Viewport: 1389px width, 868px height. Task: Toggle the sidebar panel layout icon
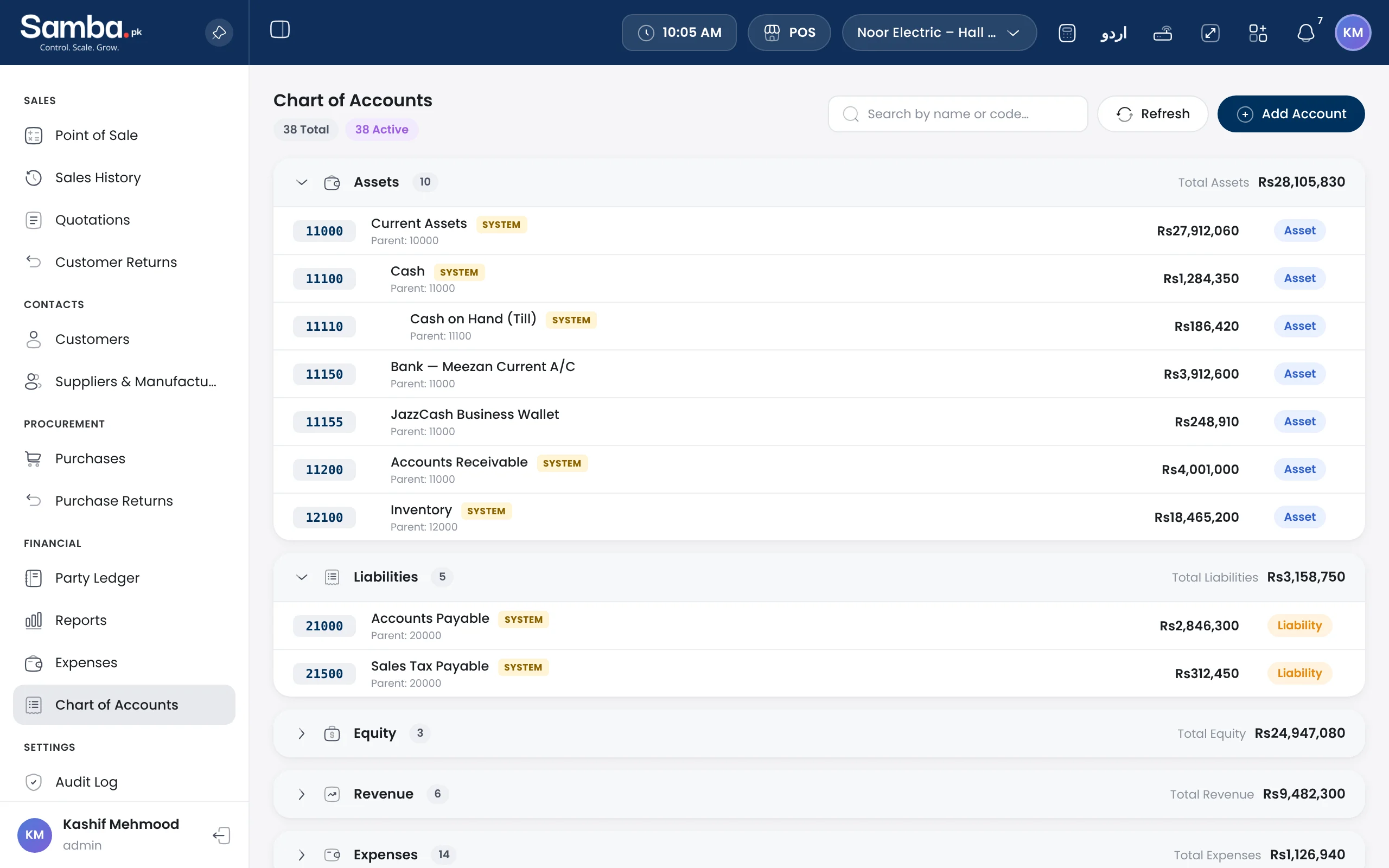pos(279,29)
